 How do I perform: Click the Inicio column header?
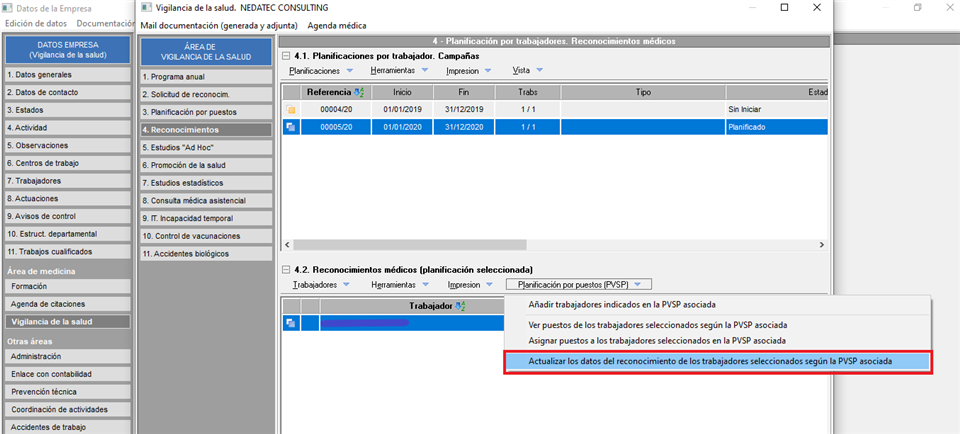coord(403,92)
